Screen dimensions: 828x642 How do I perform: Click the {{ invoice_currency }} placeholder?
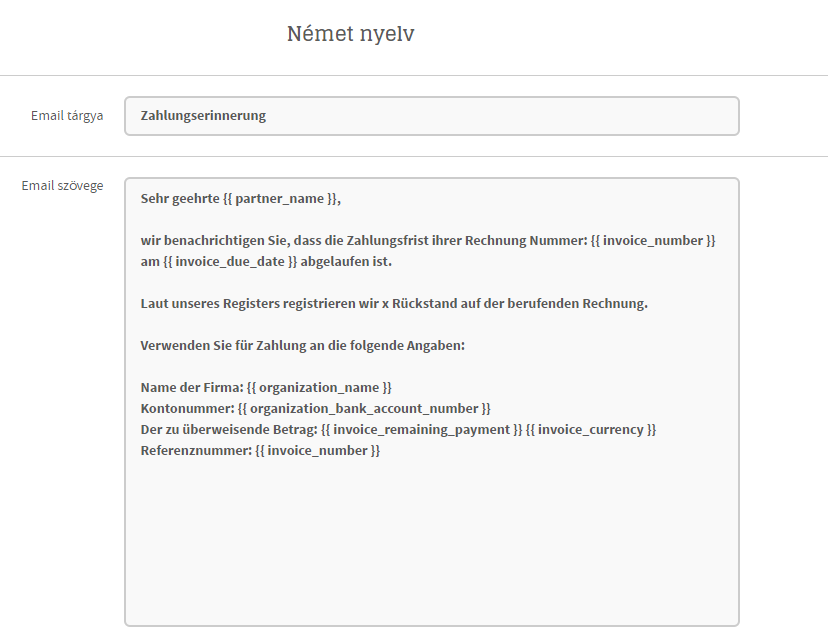591,430
